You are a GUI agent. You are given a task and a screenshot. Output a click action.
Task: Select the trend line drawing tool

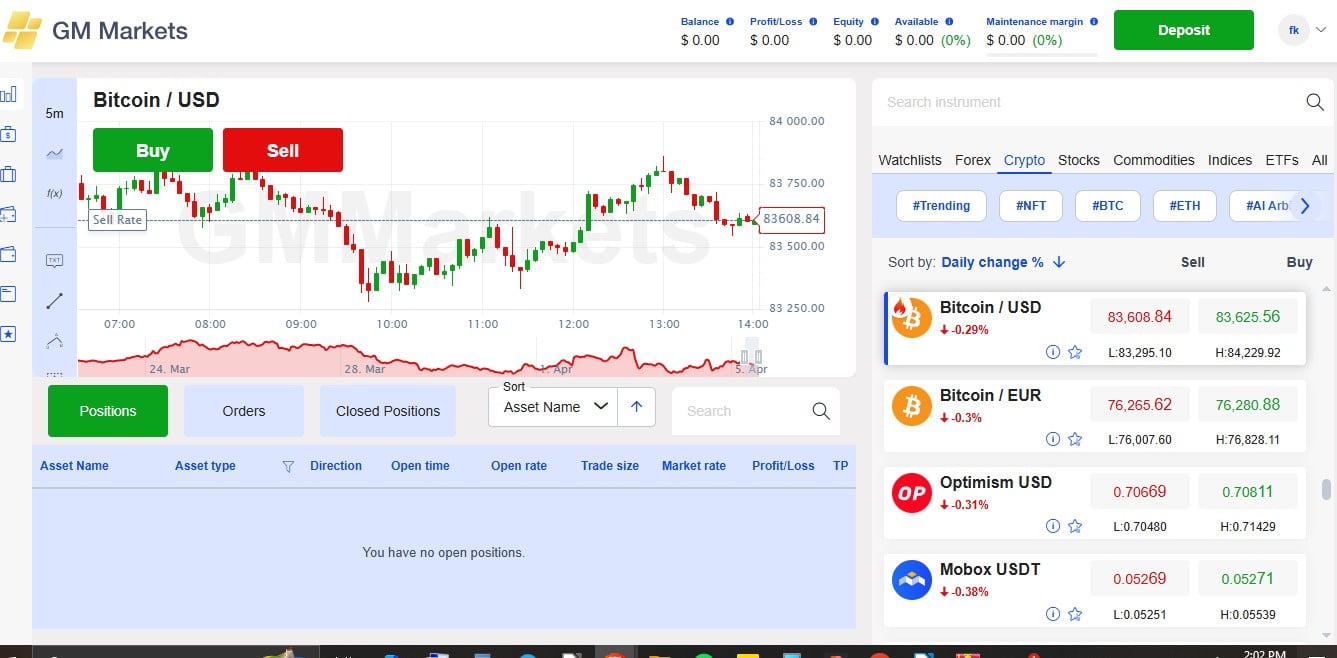(x=55, y=300)
